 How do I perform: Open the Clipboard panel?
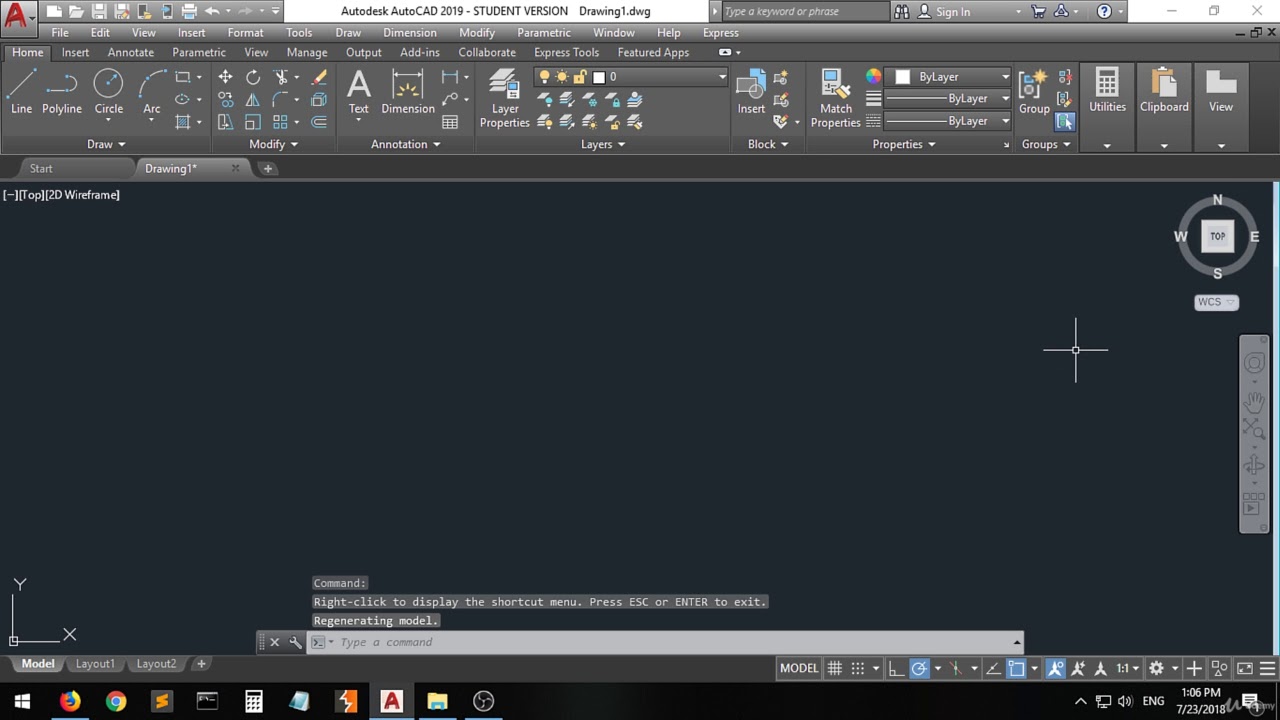pos(1164,108)
